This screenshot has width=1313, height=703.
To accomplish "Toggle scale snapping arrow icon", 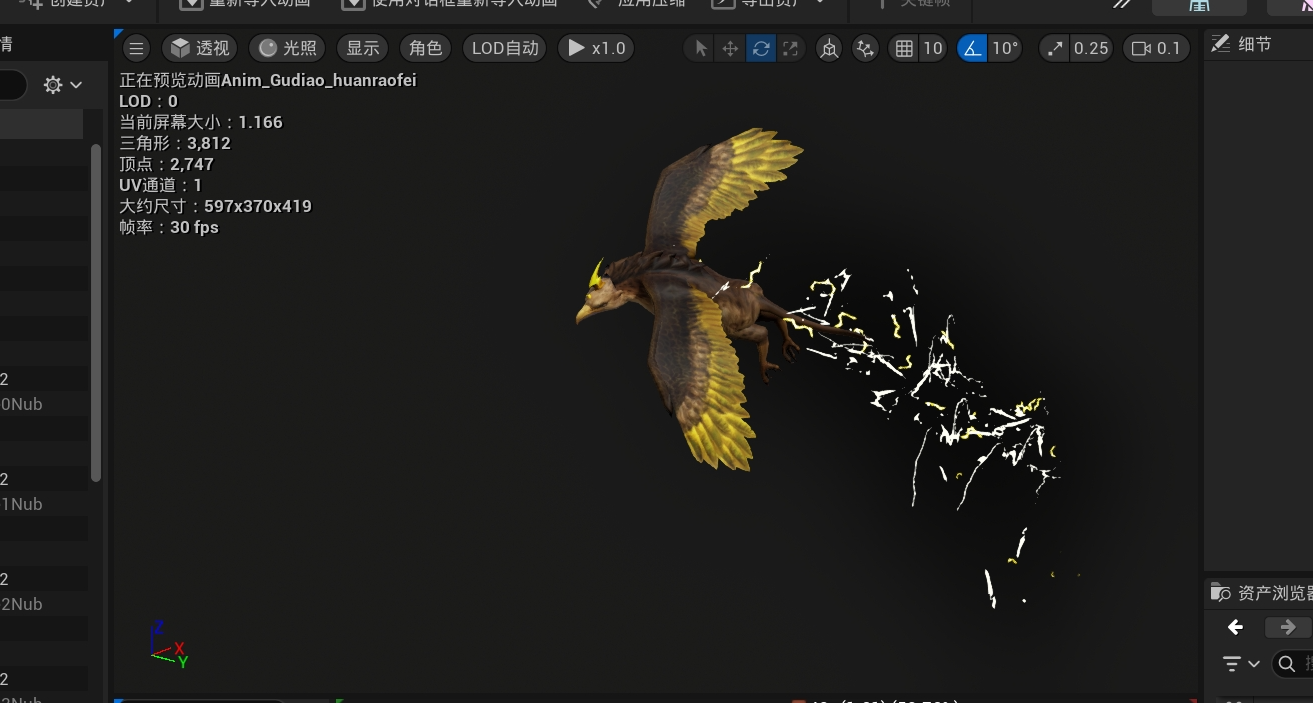I will click(x=1056, y=48).
